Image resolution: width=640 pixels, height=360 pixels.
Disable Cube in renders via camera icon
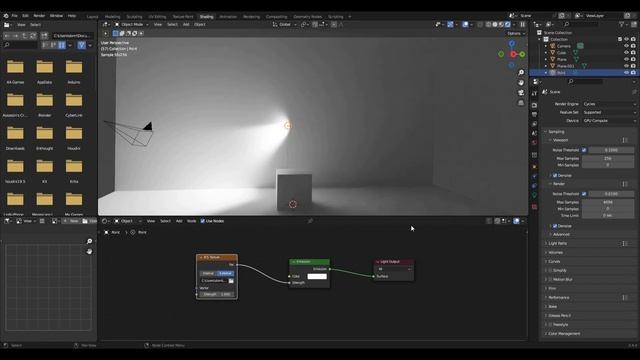(633, 53)
